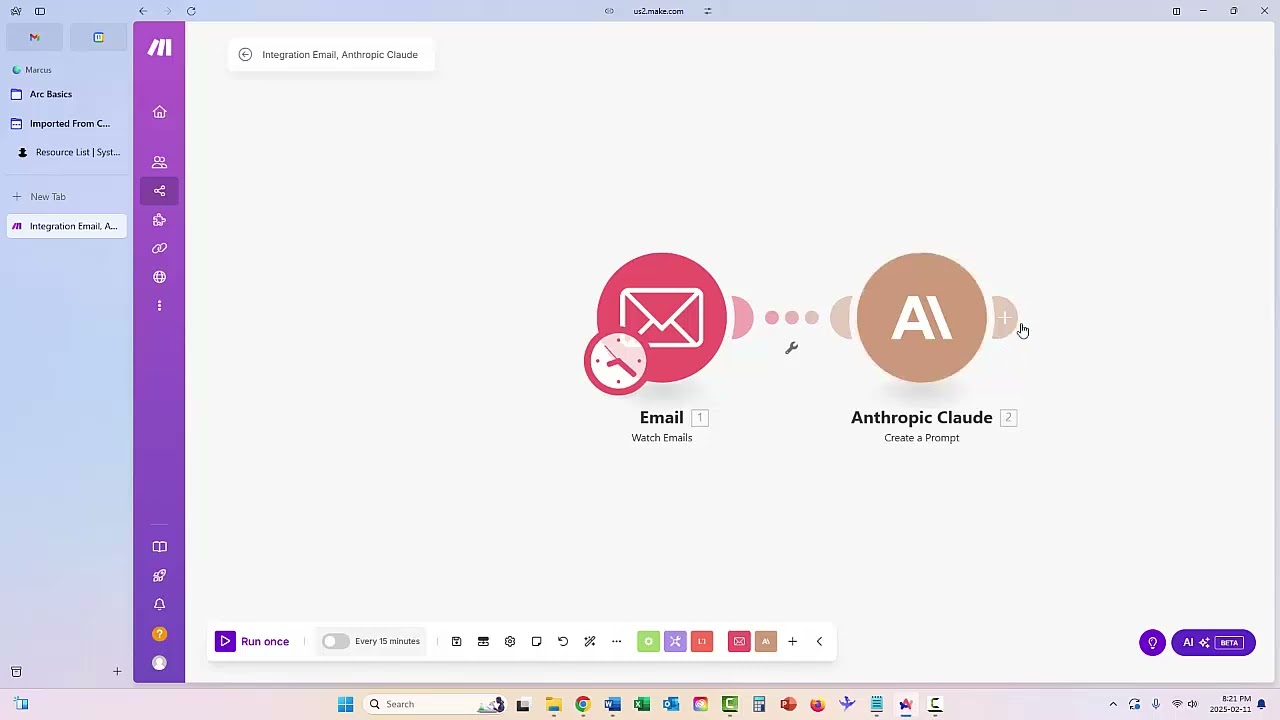
Task: Open Make home from sidebar
Action: click(x=159, y=112)
